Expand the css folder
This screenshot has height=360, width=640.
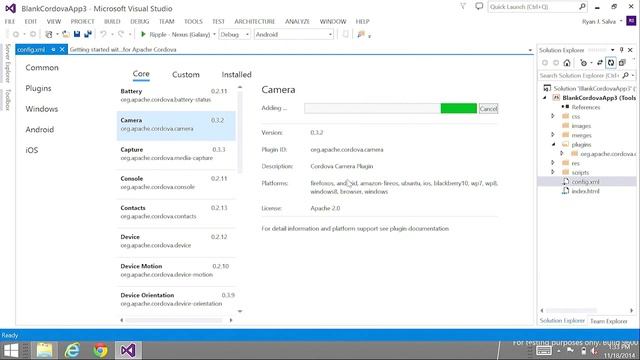(553, 116)
